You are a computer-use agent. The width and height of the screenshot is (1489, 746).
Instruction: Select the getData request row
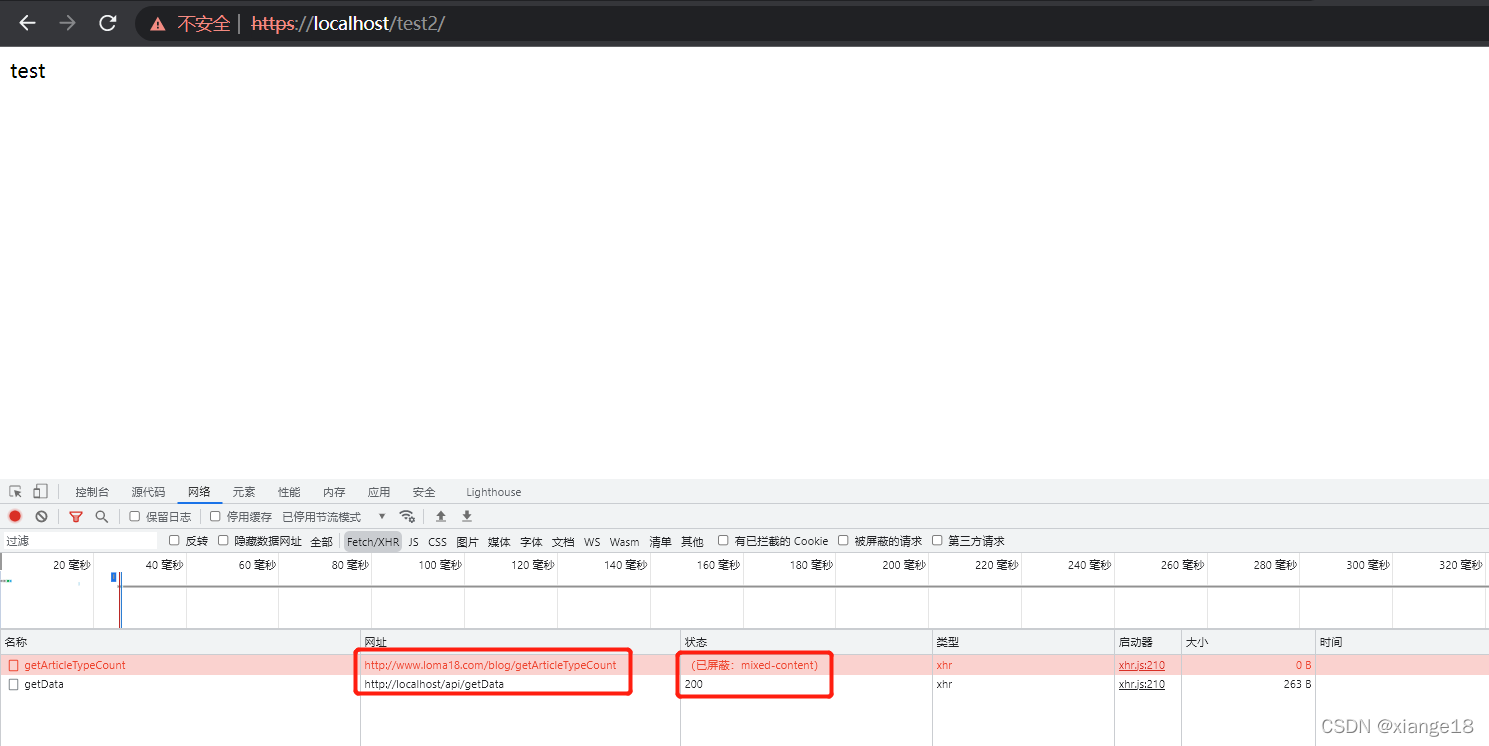744,685
